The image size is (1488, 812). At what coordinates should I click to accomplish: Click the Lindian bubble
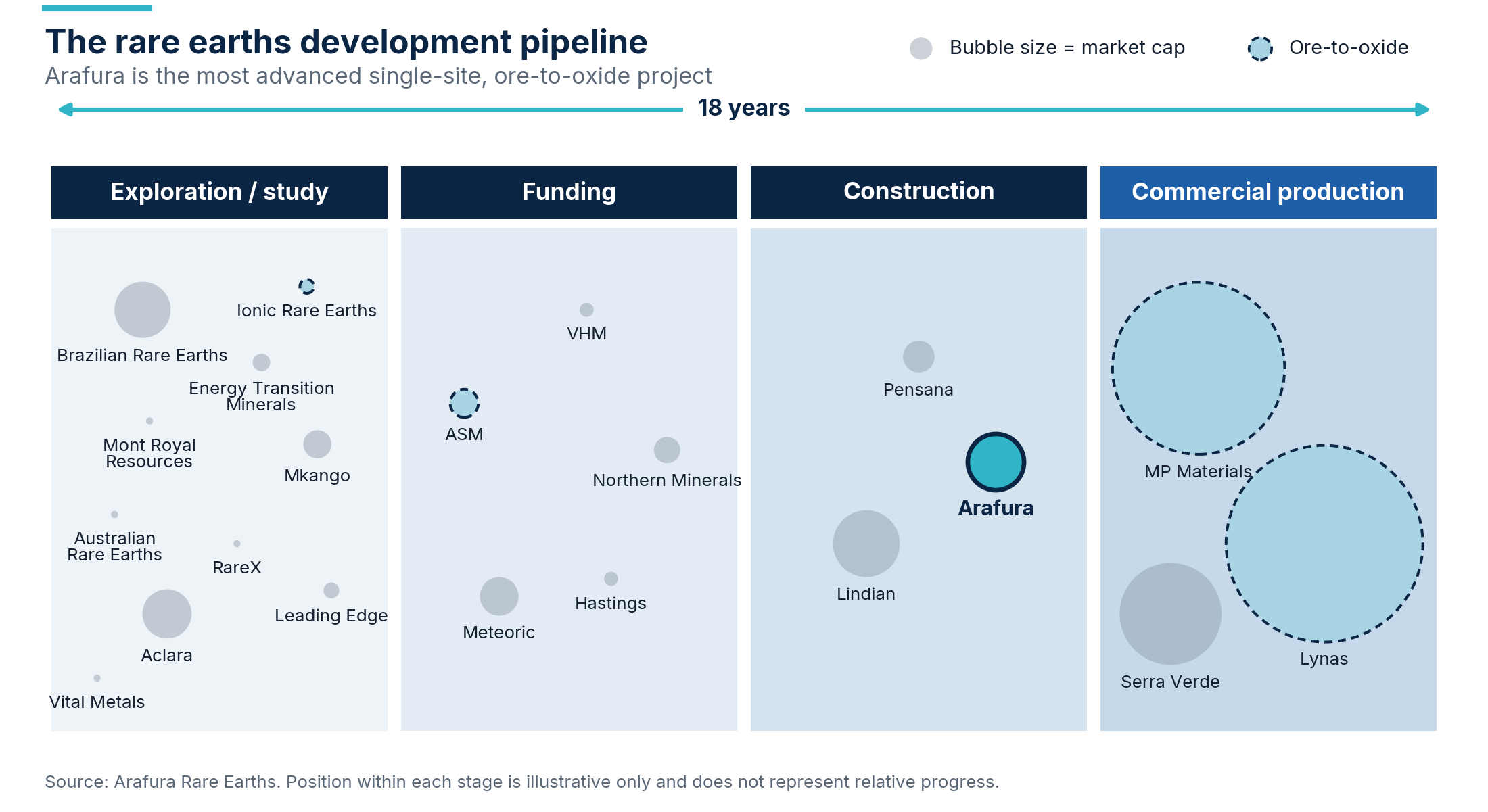(x=866, y=543)
